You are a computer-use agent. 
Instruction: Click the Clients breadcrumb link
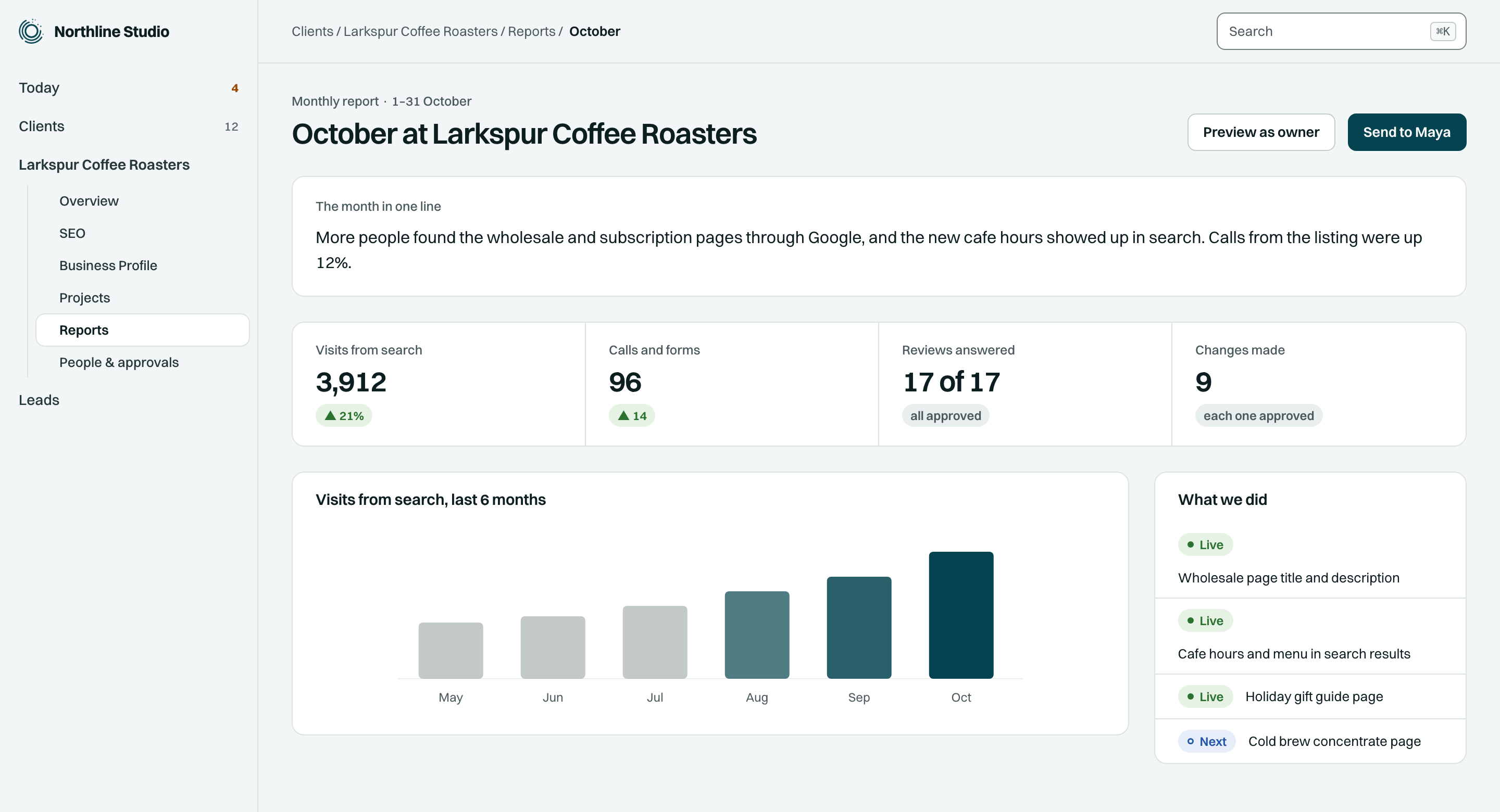[312, 31]
